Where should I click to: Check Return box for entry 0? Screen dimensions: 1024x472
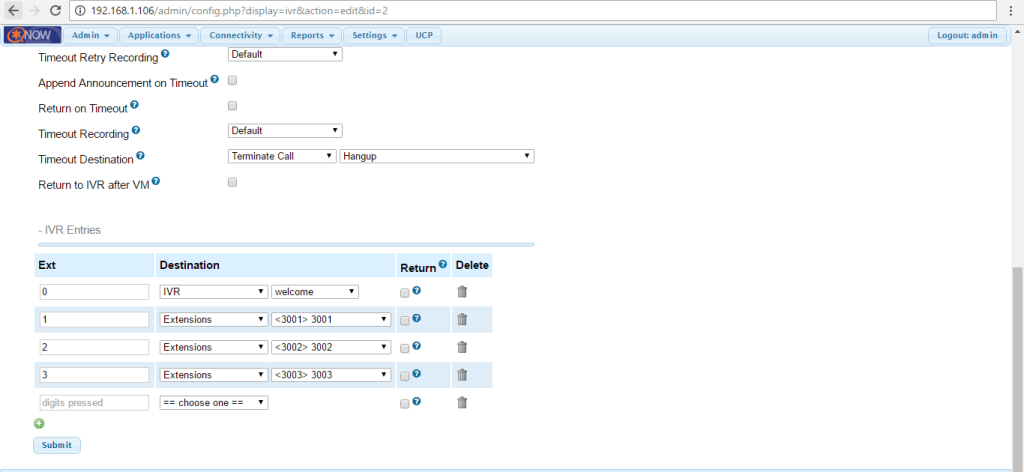click(404, 293)
